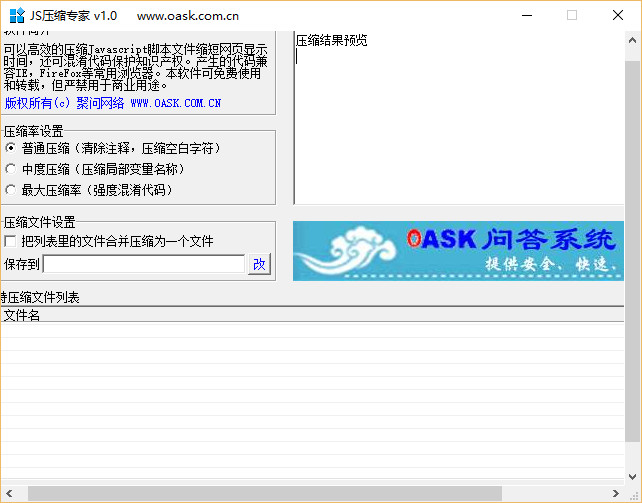Click the vertical scrollbar thumb
The width and height of the screenshot is (642, 503).
633,251
